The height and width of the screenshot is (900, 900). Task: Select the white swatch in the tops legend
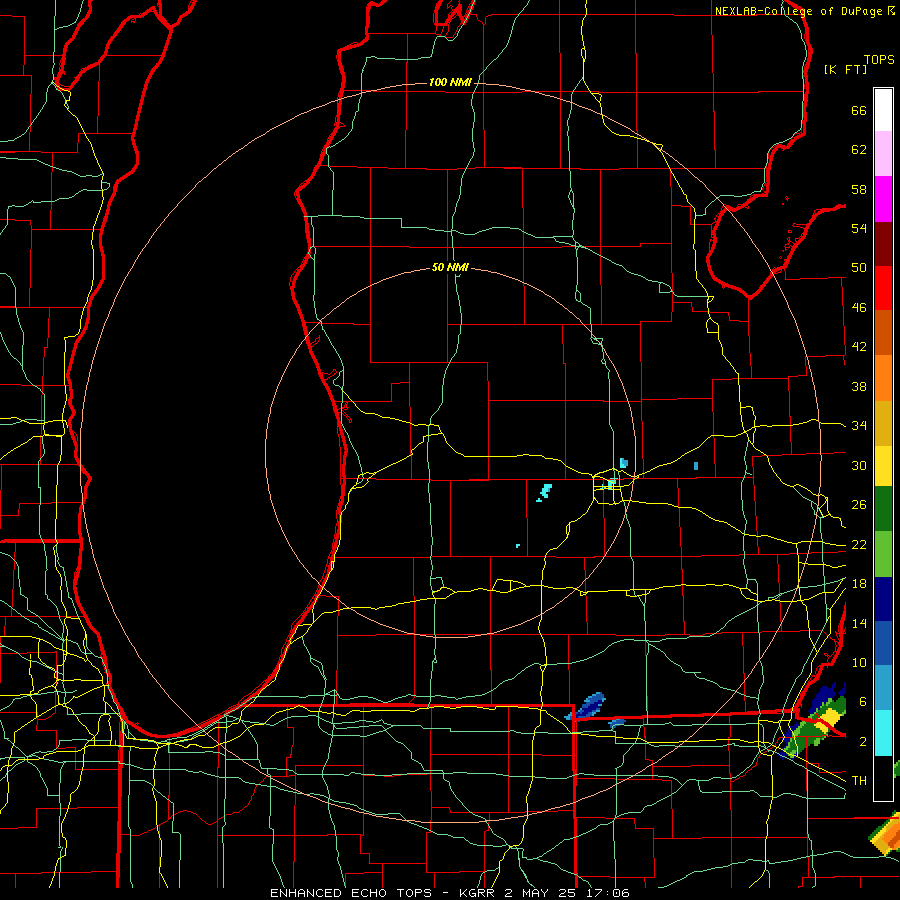pos(883,110)
